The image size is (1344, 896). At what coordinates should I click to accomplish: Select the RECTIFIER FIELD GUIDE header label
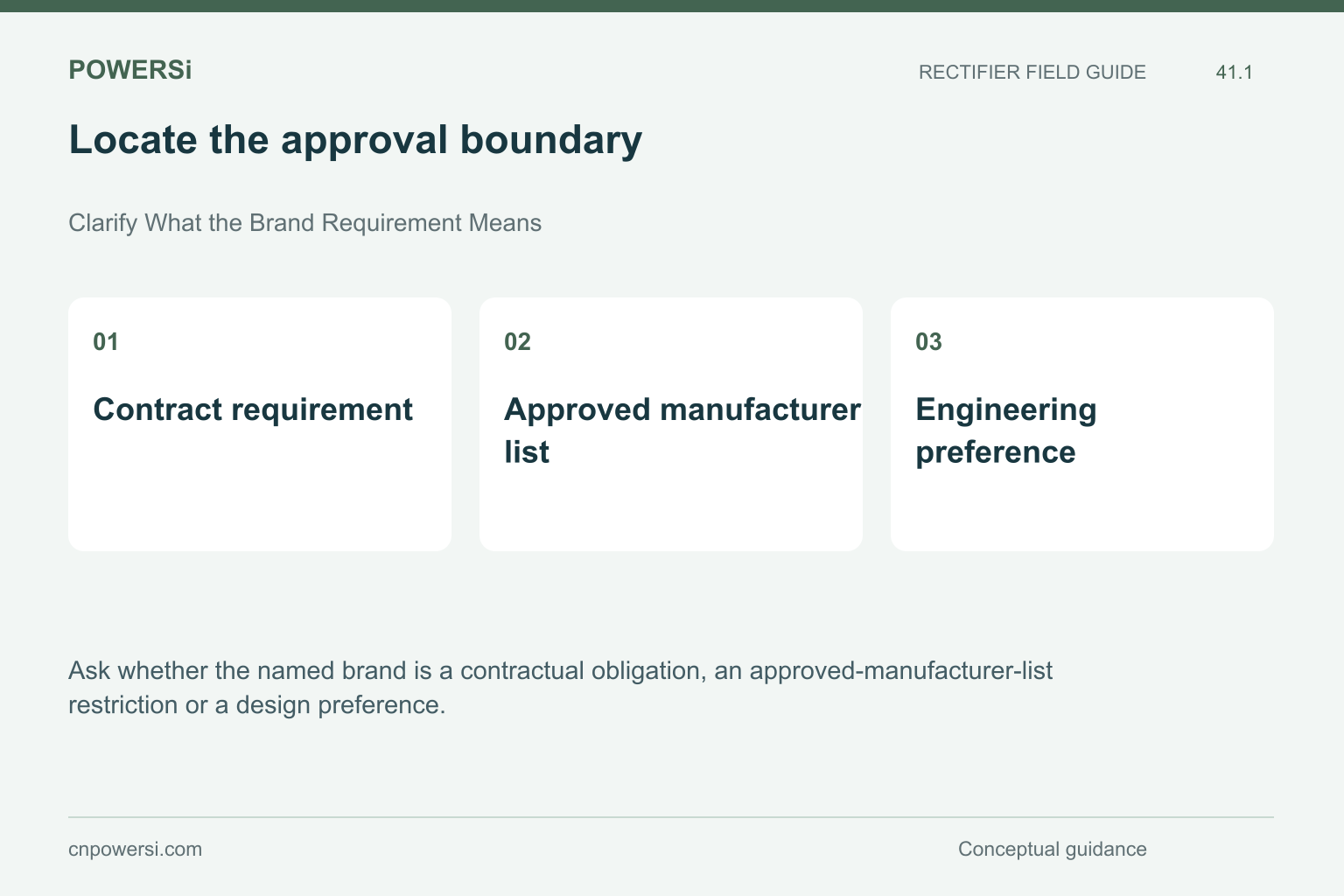[x=1032, y=73]
